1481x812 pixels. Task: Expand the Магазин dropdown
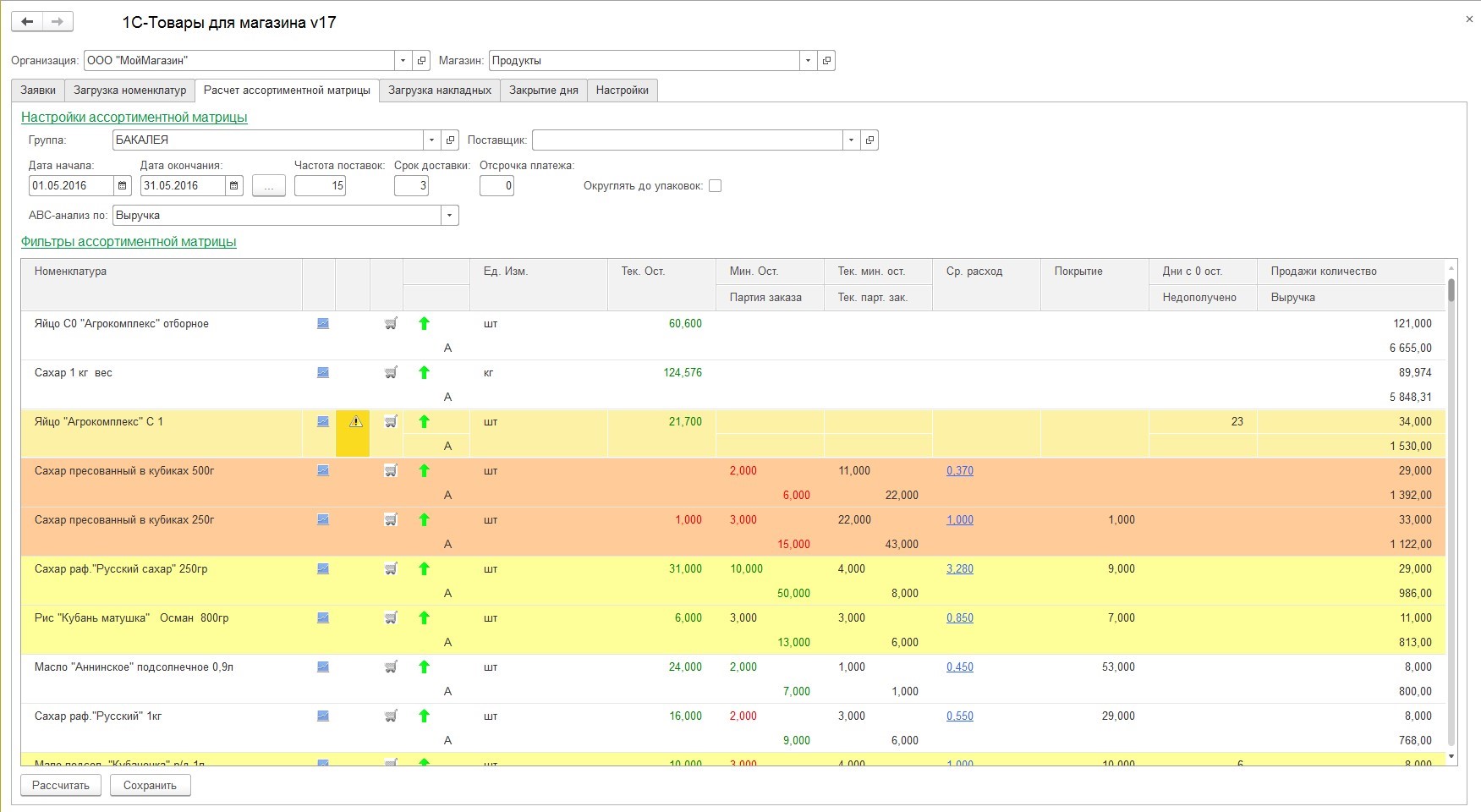click(808, 60)
